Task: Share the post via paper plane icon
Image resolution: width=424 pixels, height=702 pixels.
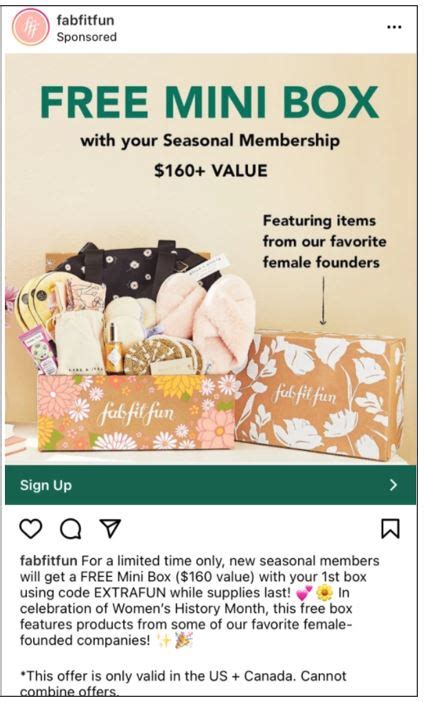Action: point(110,528)
